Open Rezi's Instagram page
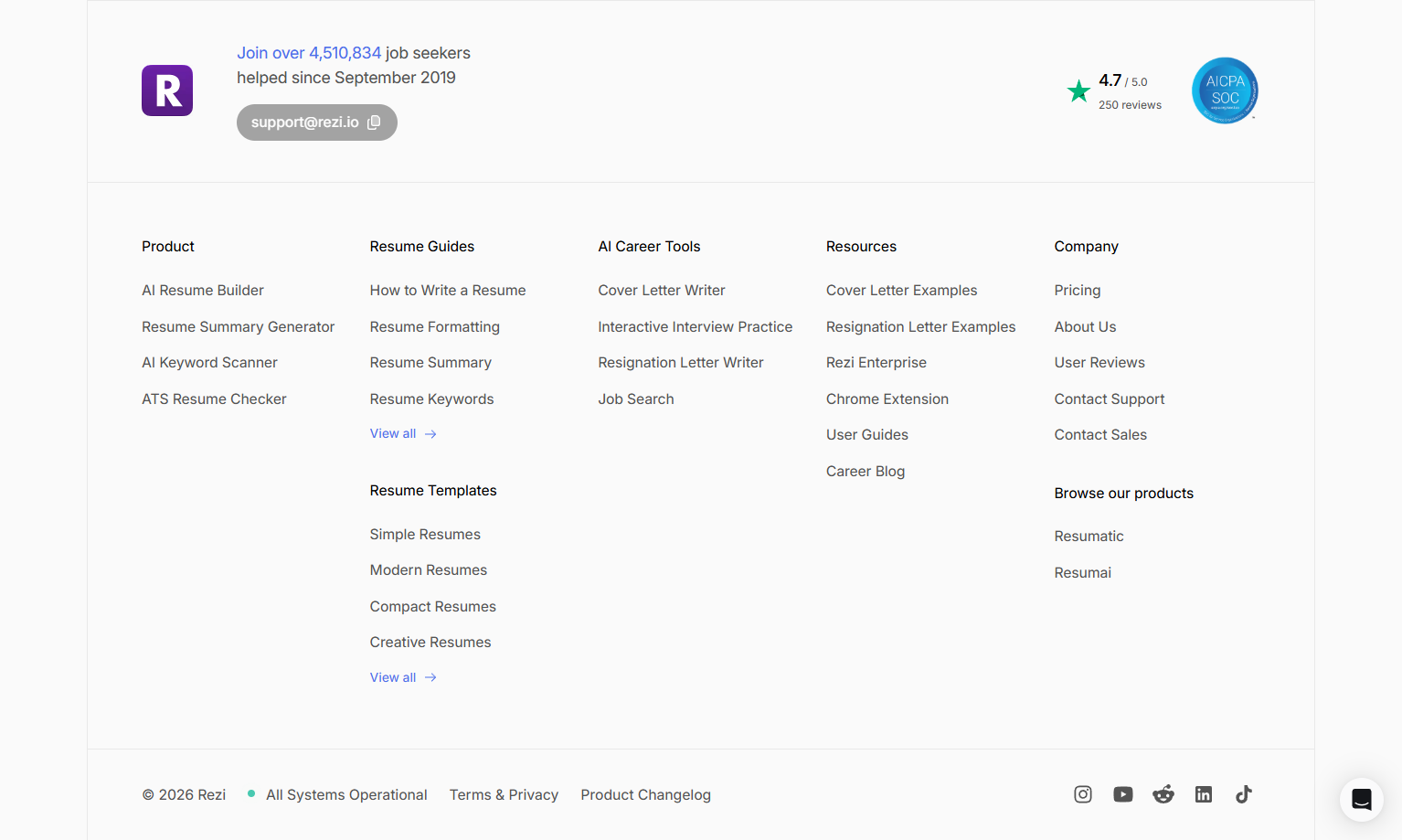Viewport: 1402px width, 840px height. tap(1083, 794)
